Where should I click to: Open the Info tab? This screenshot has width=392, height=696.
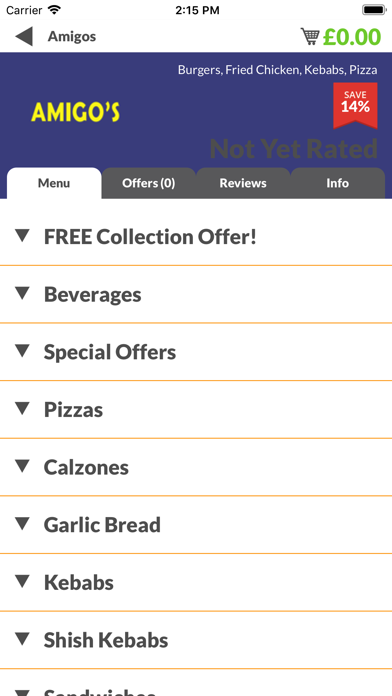point(337,183)
